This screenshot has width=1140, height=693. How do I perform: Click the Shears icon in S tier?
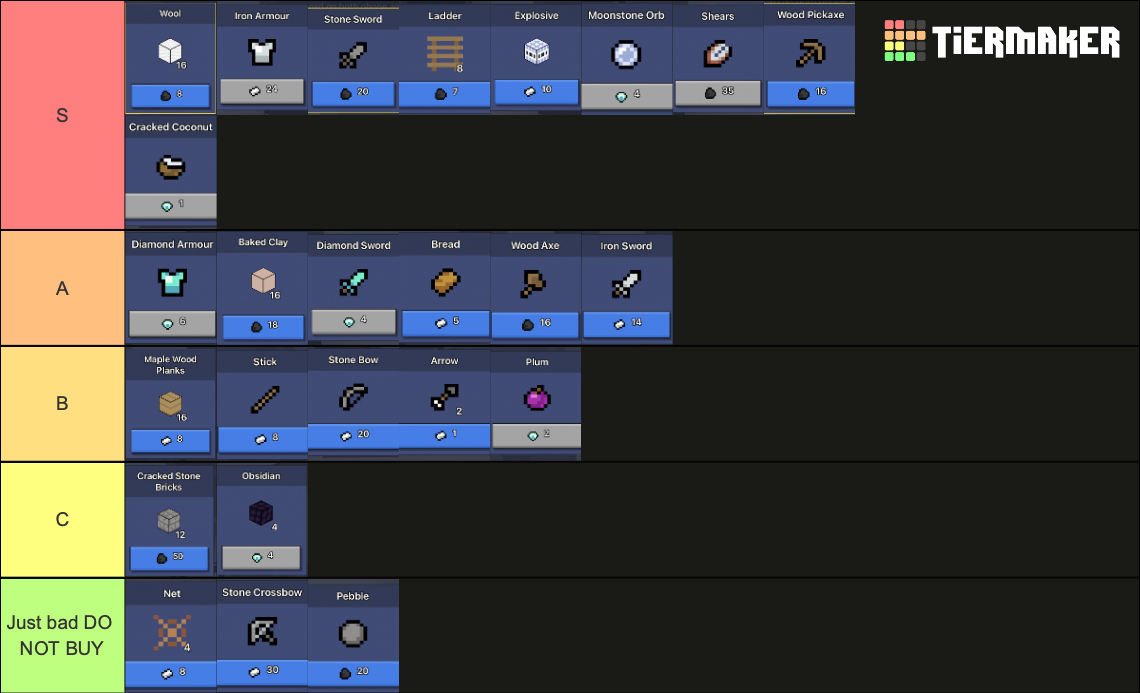(718, 54)
